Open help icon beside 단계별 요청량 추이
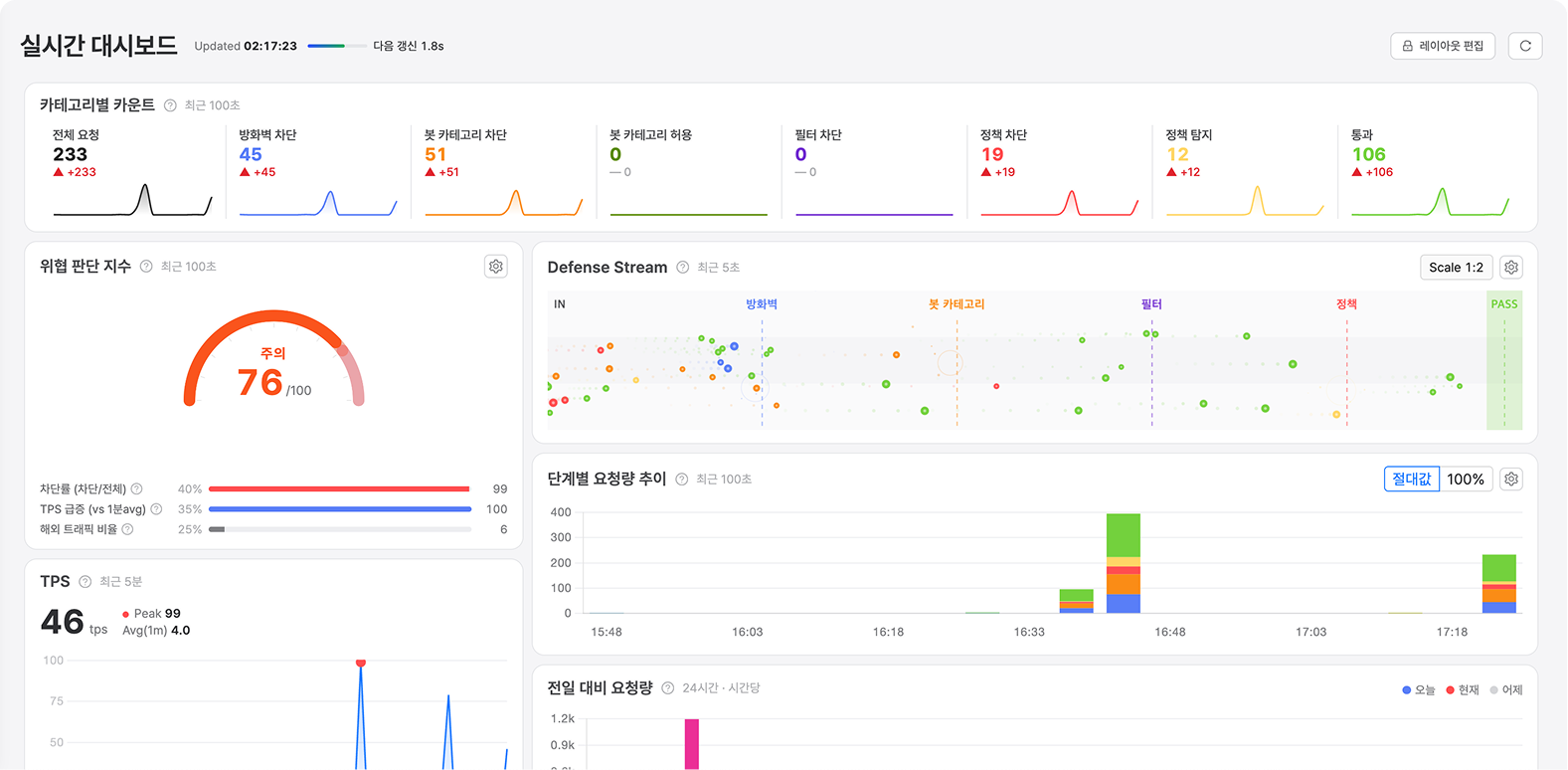 [682, 480]
